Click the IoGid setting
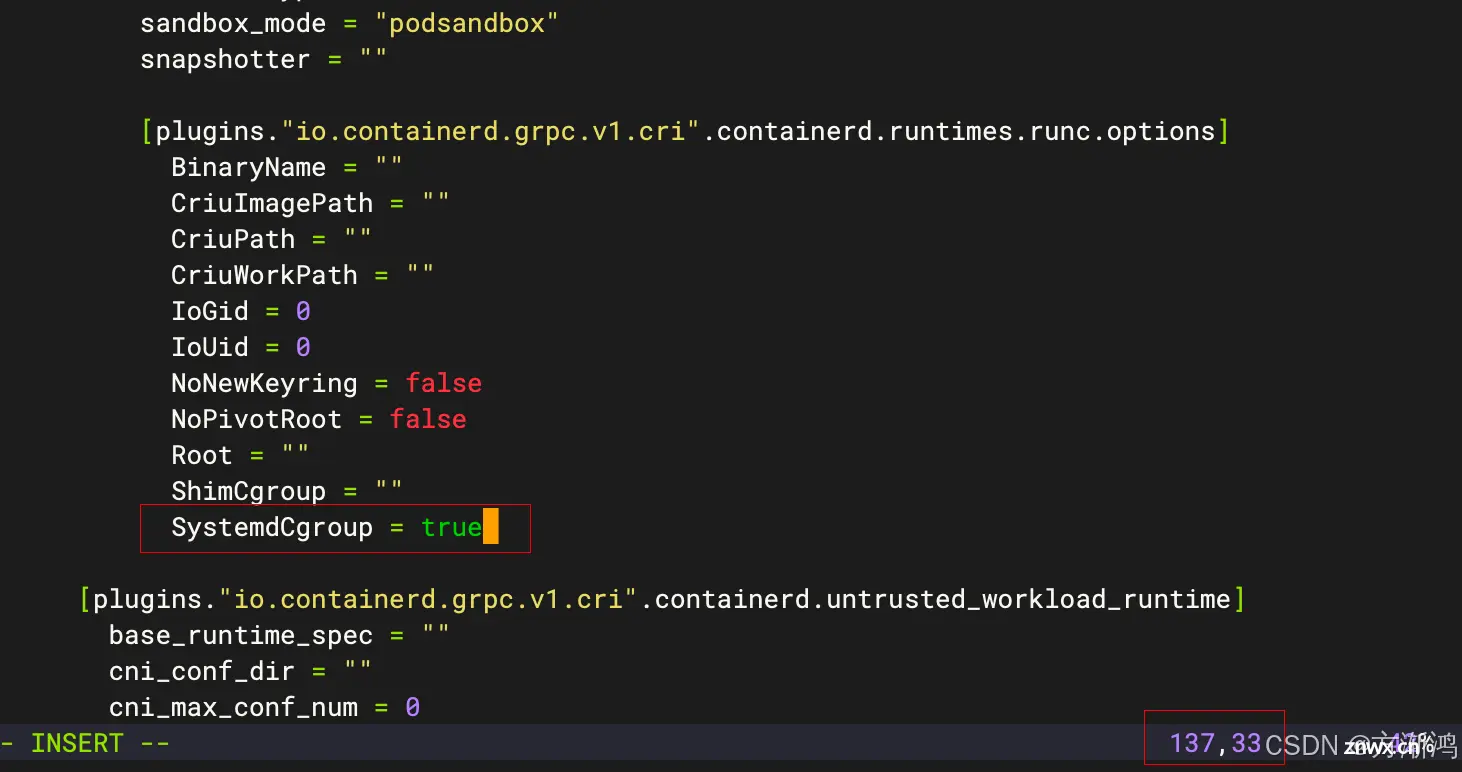This screenshot has height=772, width=1462. coord(240,311)
